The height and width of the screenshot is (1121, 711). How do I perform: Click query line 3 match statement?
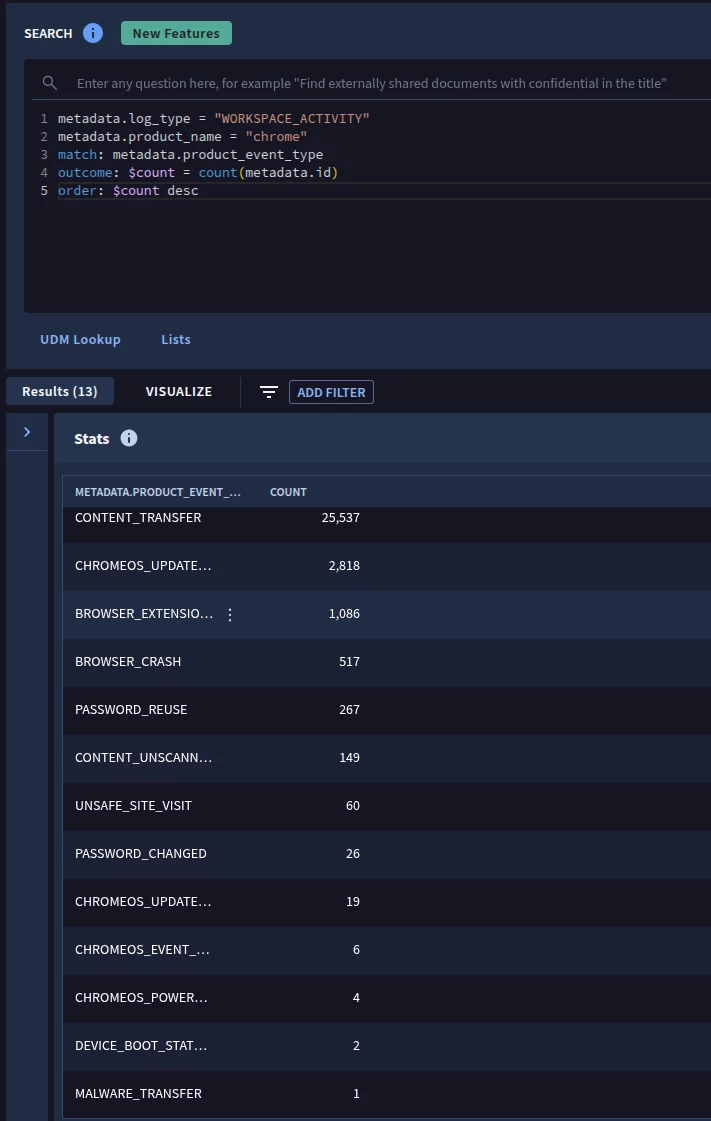(x=190, y=154)
